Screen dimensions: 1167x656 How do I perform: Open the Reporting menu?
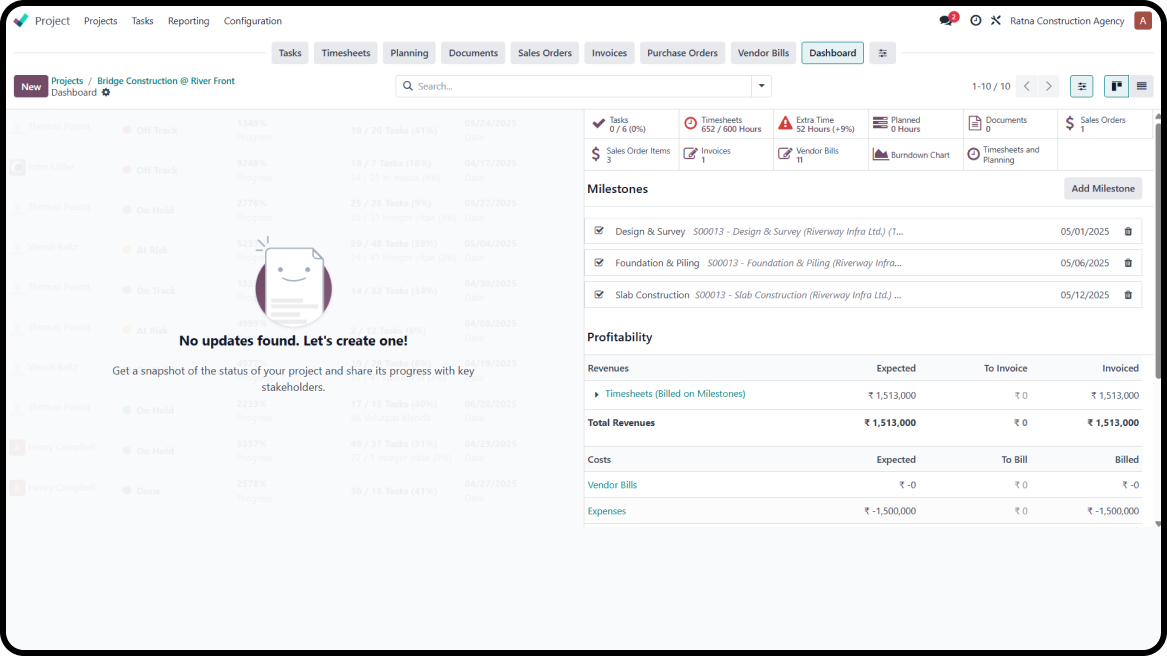point(188,21)
